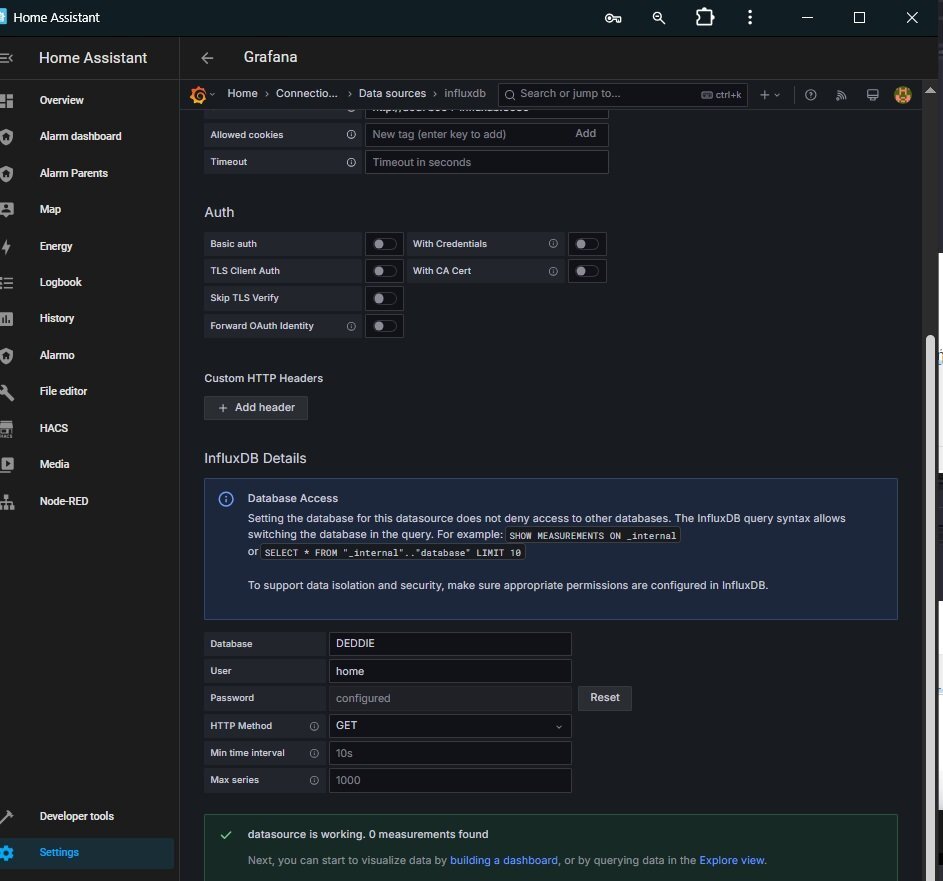This screenshot has width=943, height=881.
Task: Enable the With CA Cert toggle
Action: (587, 271)
